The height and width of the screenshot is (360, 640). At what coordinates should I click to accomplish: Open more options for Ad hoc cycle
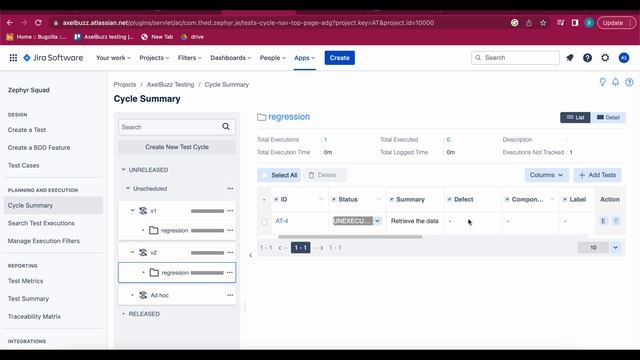coord(230,295)
